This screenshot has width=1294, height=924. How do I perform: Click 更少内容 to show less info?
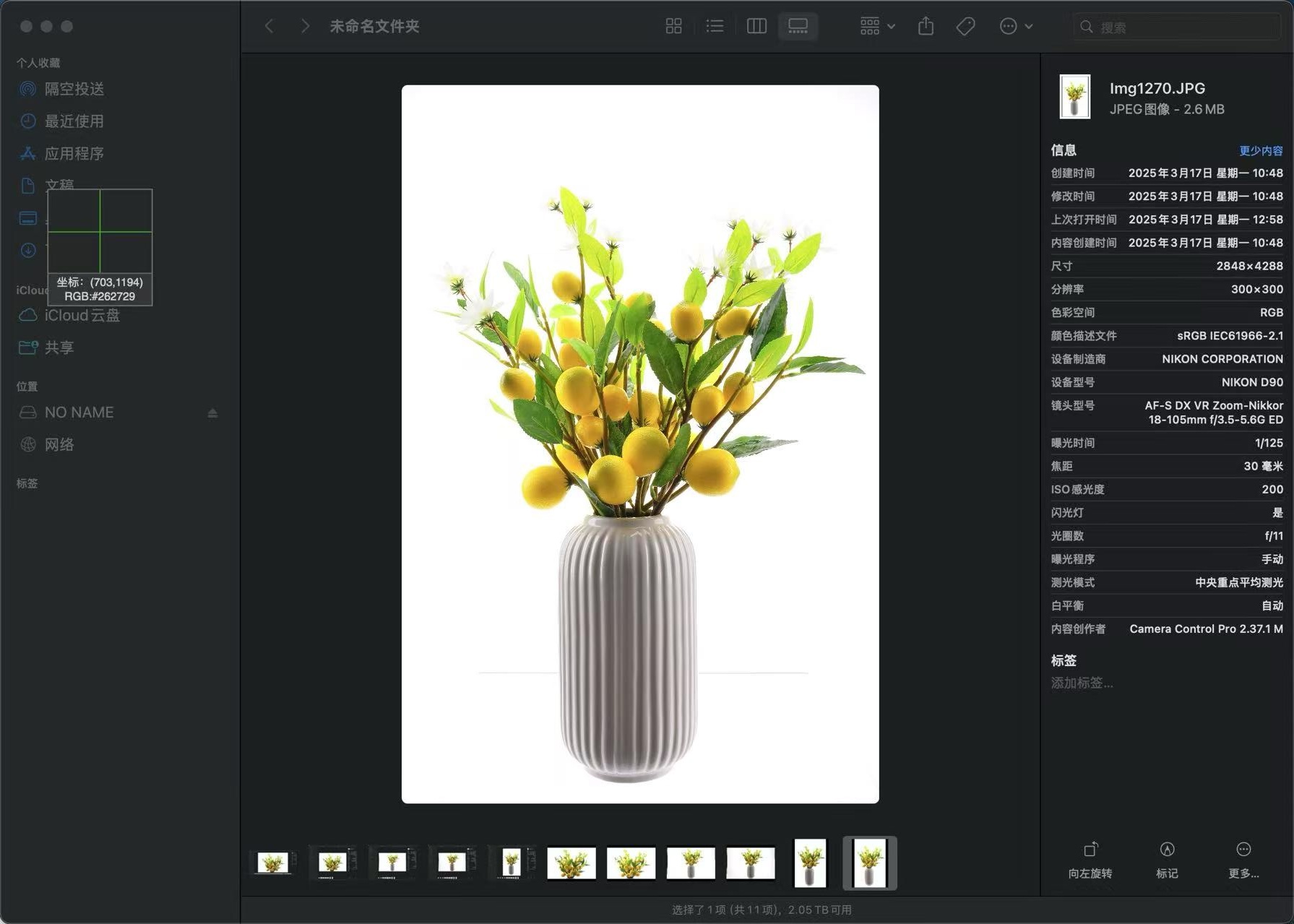click(x=1261, y=150)
